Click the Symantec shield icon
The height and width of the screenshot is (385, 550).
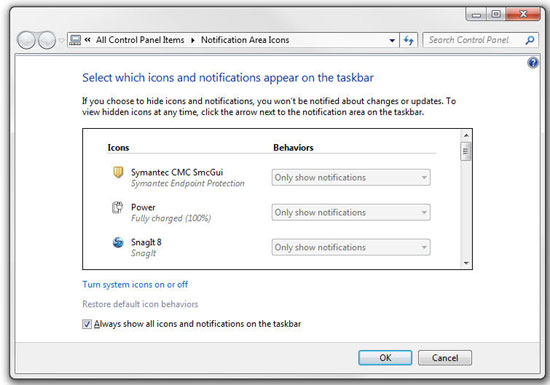(118, 172)
